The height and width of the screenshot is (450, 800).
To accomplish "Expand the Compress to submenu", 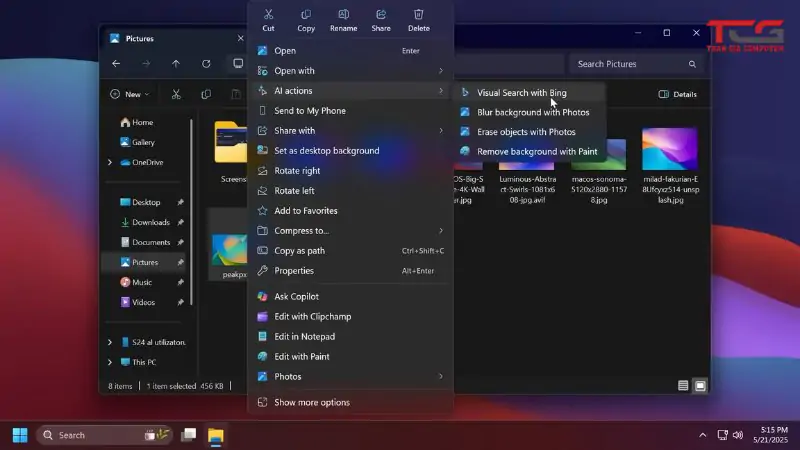I will click(x=440, y=231).
